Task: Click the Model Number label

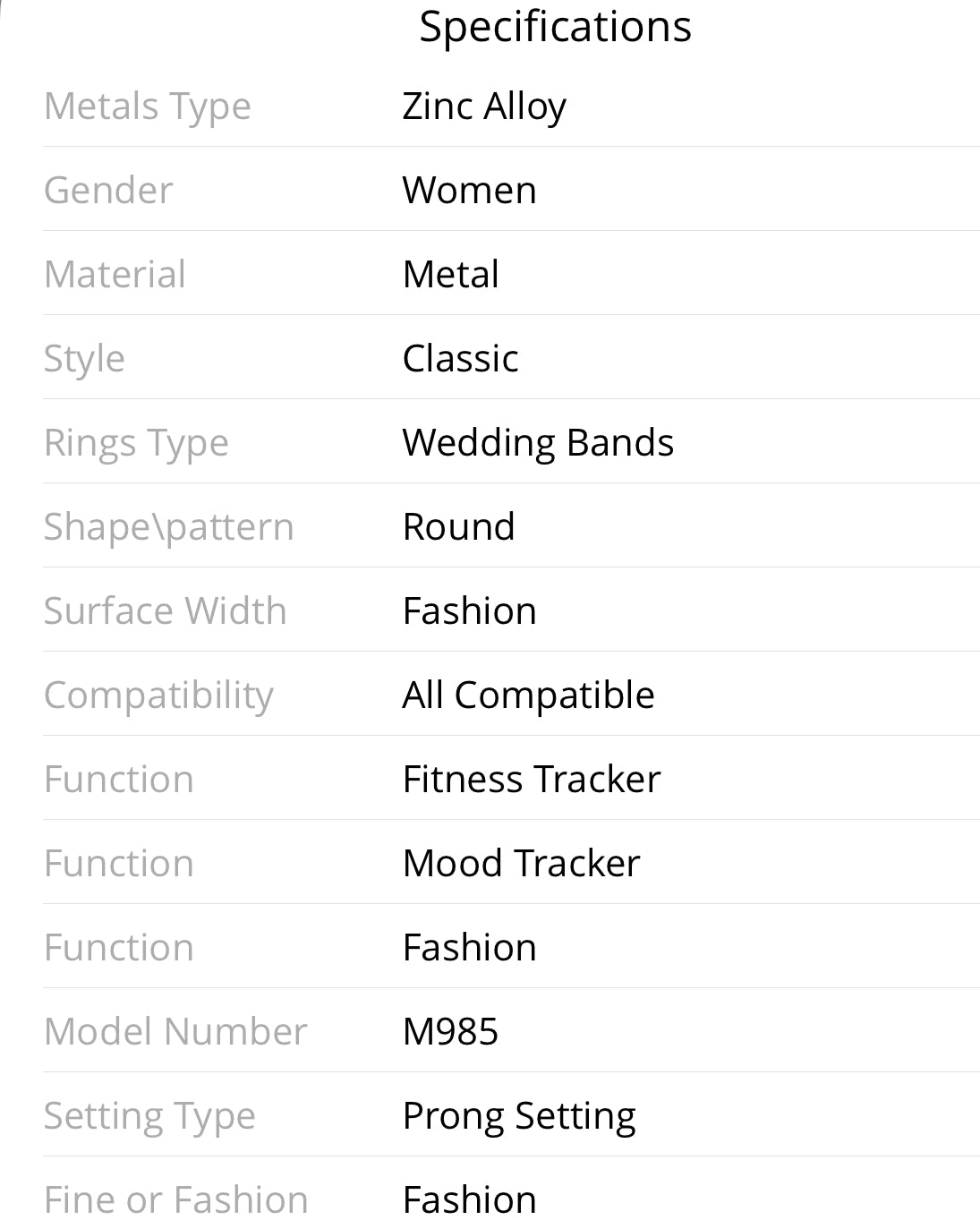Action: point(175,1031)
